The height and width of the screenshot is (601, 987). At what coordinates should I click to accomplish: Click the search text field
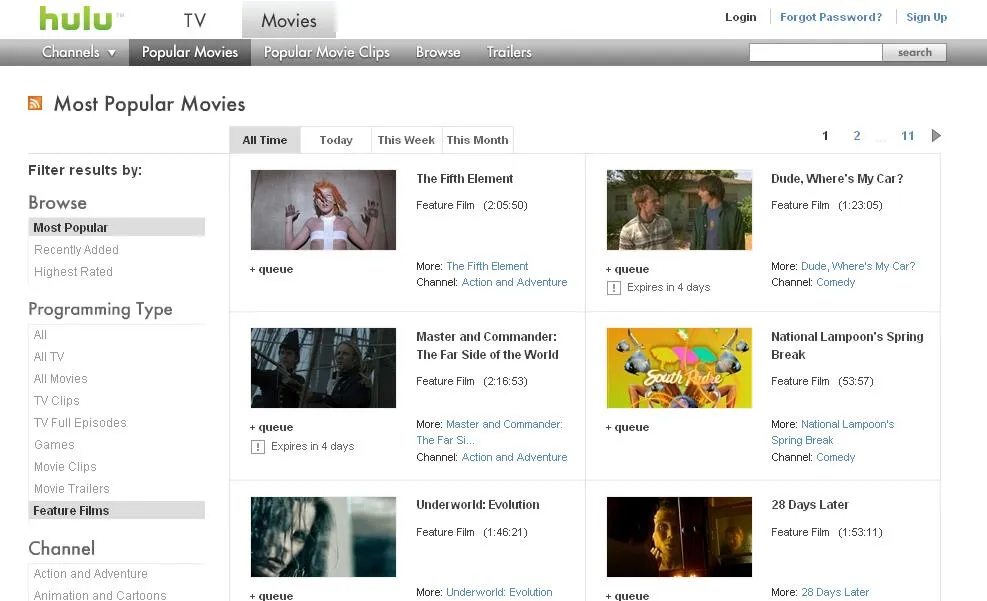(816, 52)
